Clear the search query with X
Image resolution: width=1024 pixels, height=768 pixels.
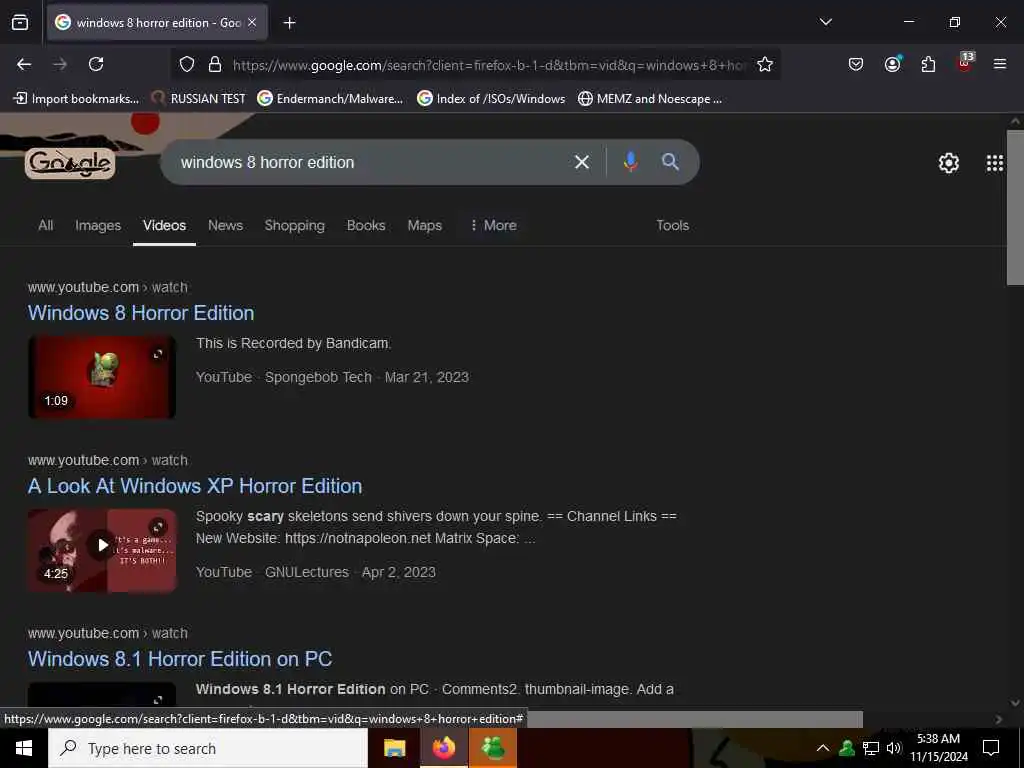[581, 162]
